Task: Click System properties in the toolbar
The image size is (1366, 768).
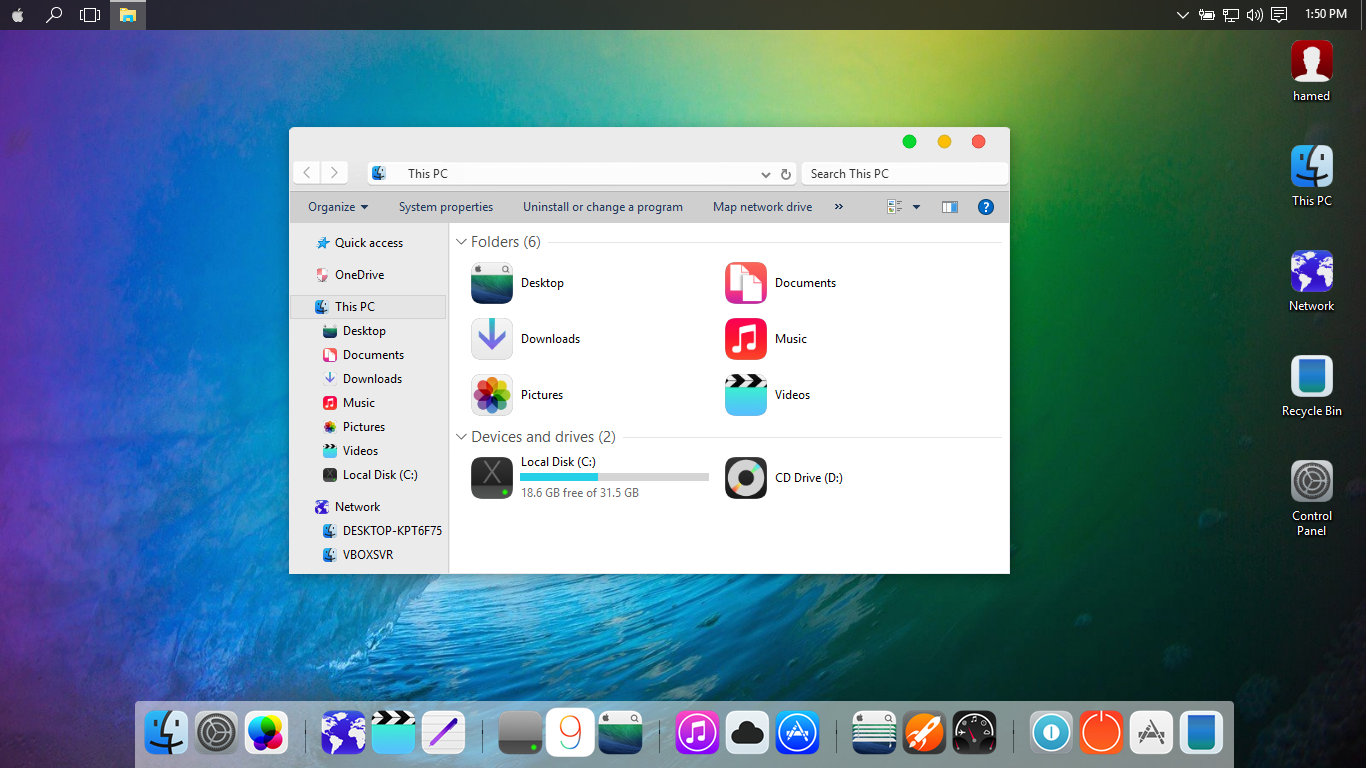Action: click(446, 207)
